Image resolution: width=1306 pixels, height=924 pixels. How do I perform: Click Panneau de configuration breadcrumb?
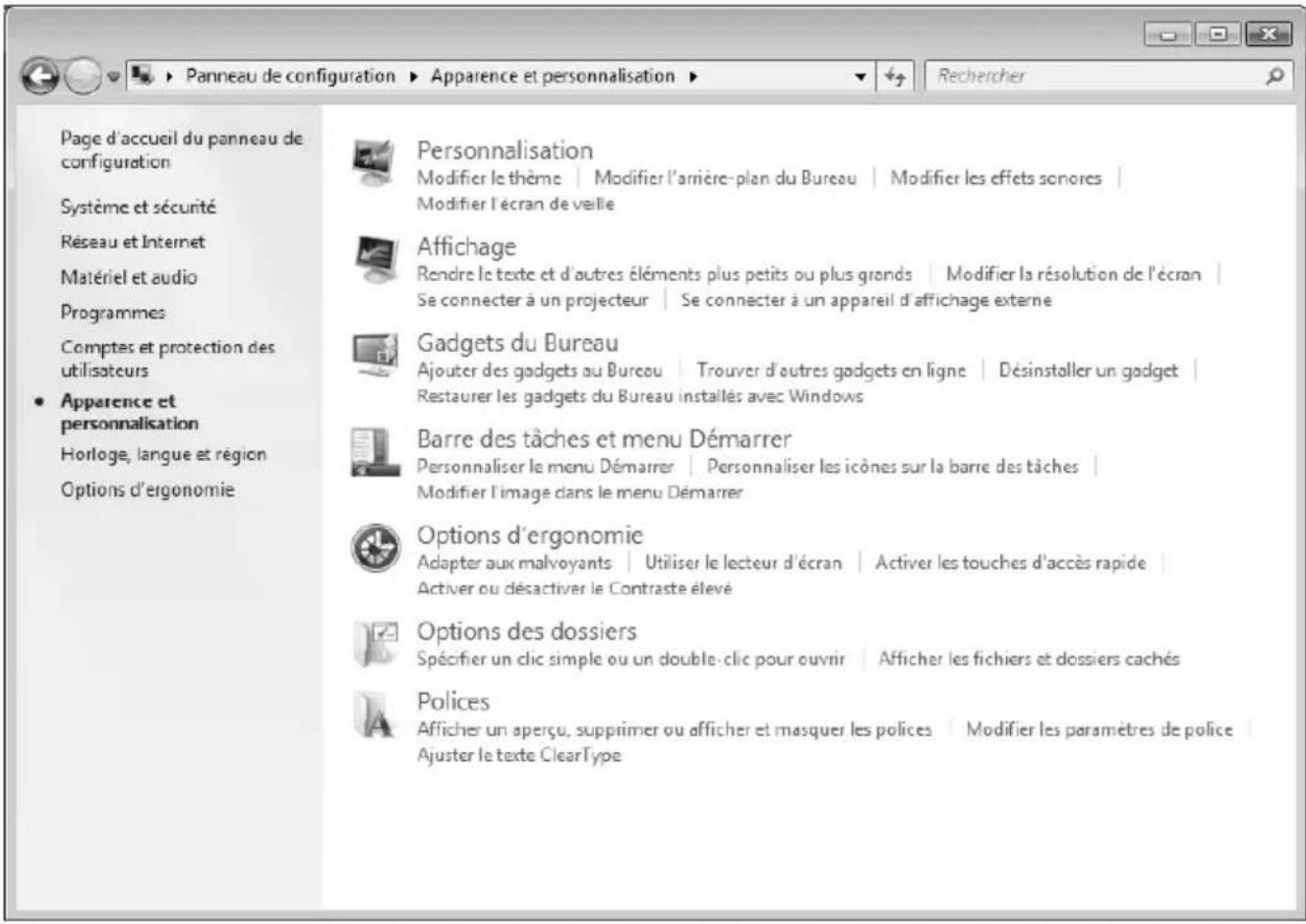coord(290,76)
